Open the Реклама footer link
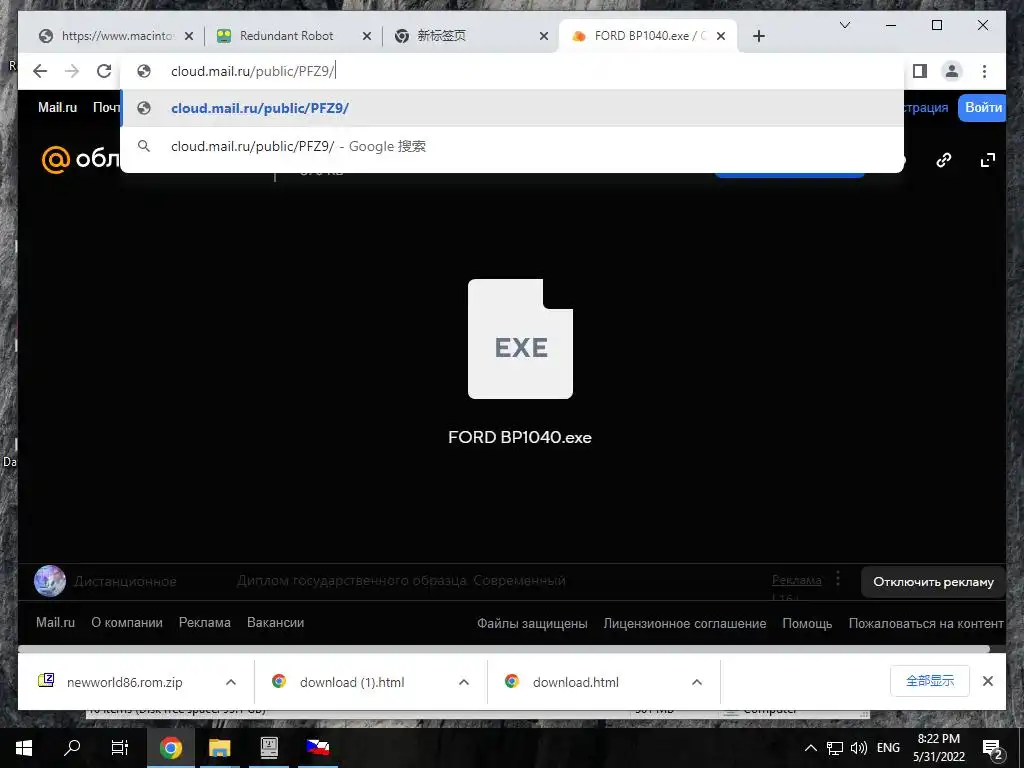 [204, 622]
